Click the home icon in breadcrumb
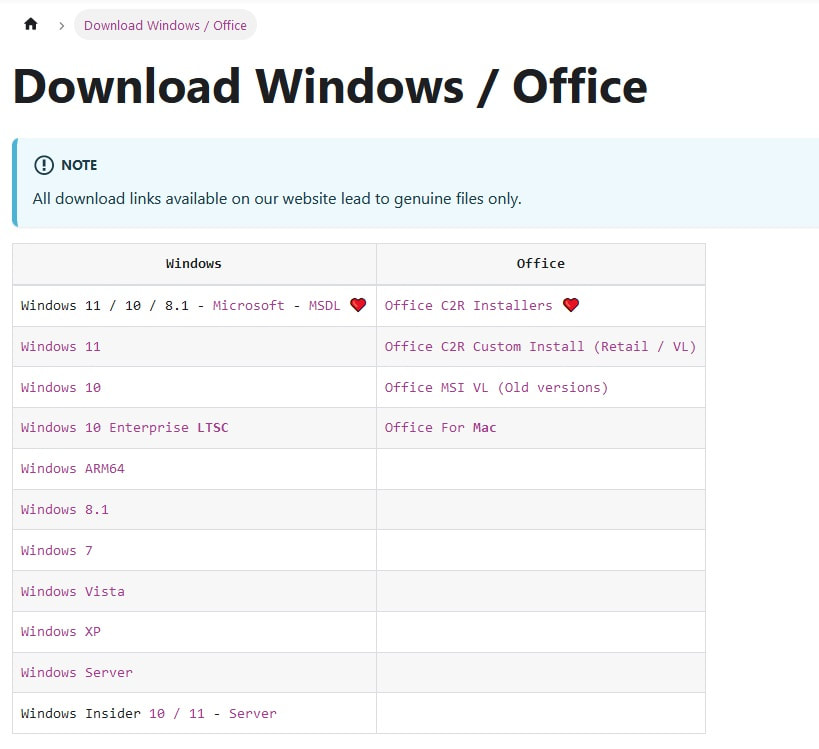This screenshot has height=749, width=819. click(31, 25)
